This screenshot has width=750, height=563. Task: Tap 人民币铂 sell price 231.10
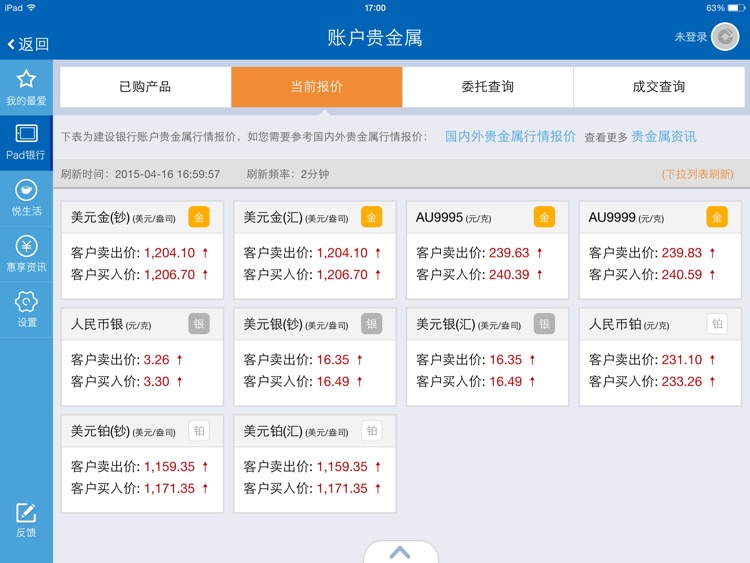coord(682,360)
